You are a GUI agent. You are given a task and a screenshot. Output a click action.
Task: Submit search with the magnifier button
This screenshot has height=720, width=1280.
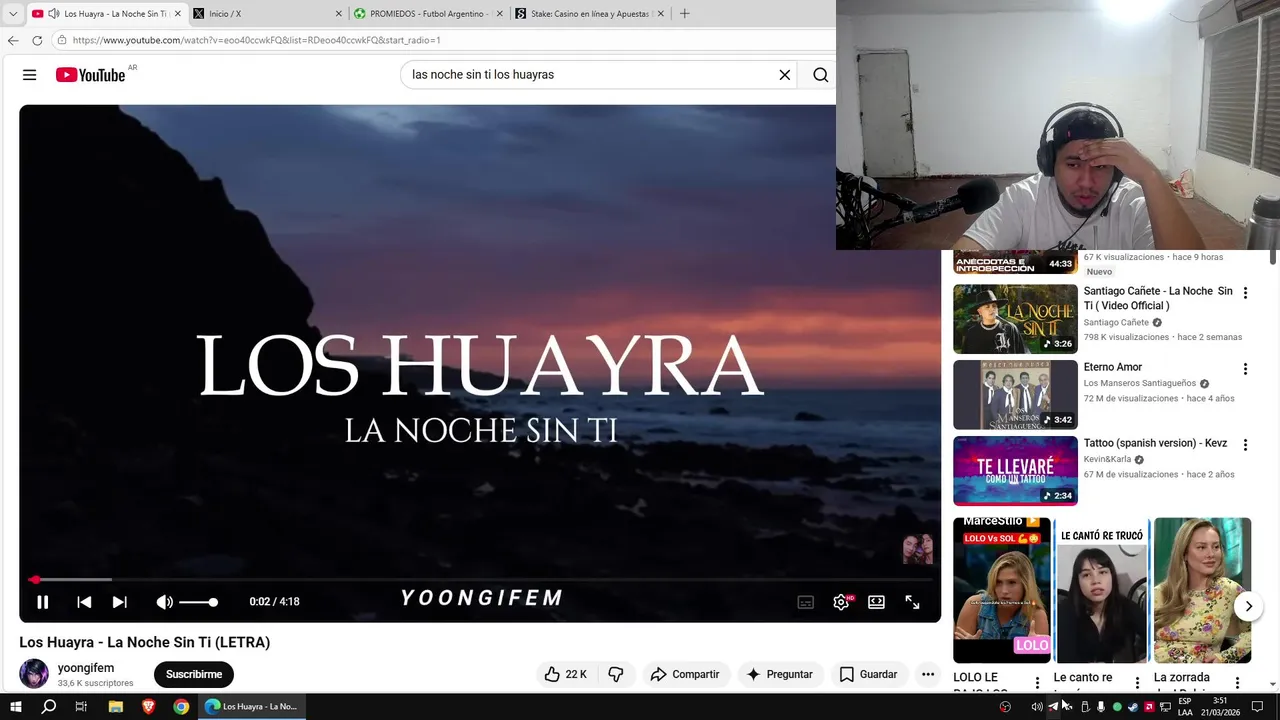(820, 75)
